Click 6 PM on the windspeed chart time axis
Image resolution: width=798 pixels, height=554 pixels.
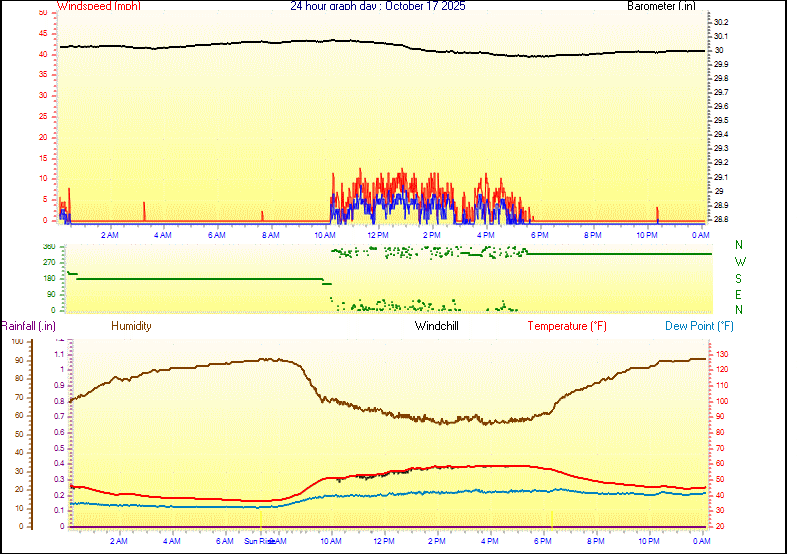point(539,235)
